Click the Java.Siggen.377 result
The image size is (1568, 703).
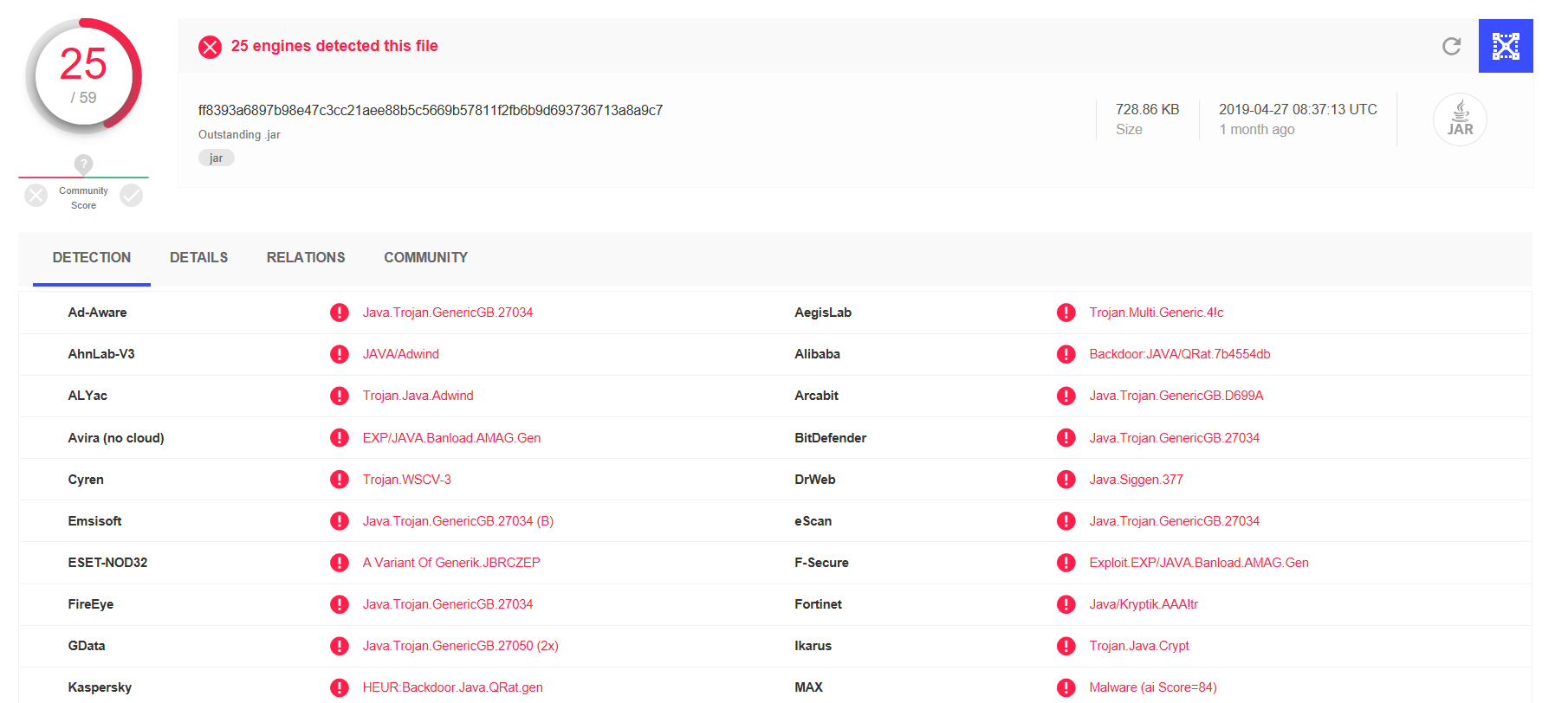tap(1137, 480)
